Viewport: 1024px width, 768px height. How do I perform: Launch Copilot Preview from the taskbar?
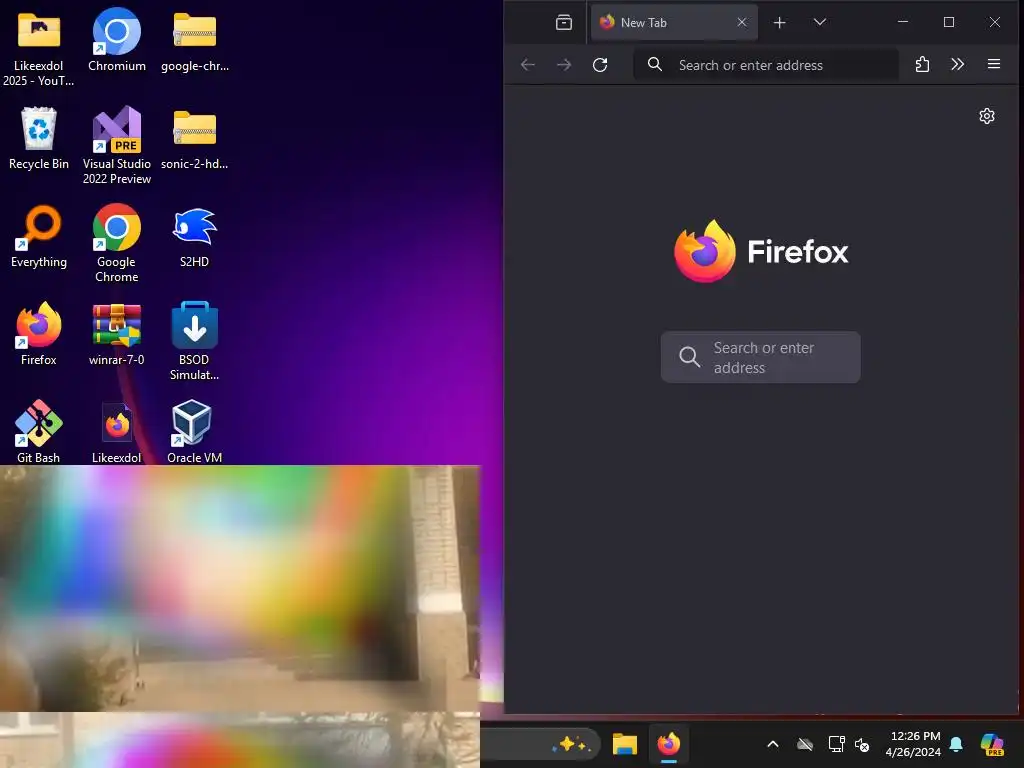[992, 744]
